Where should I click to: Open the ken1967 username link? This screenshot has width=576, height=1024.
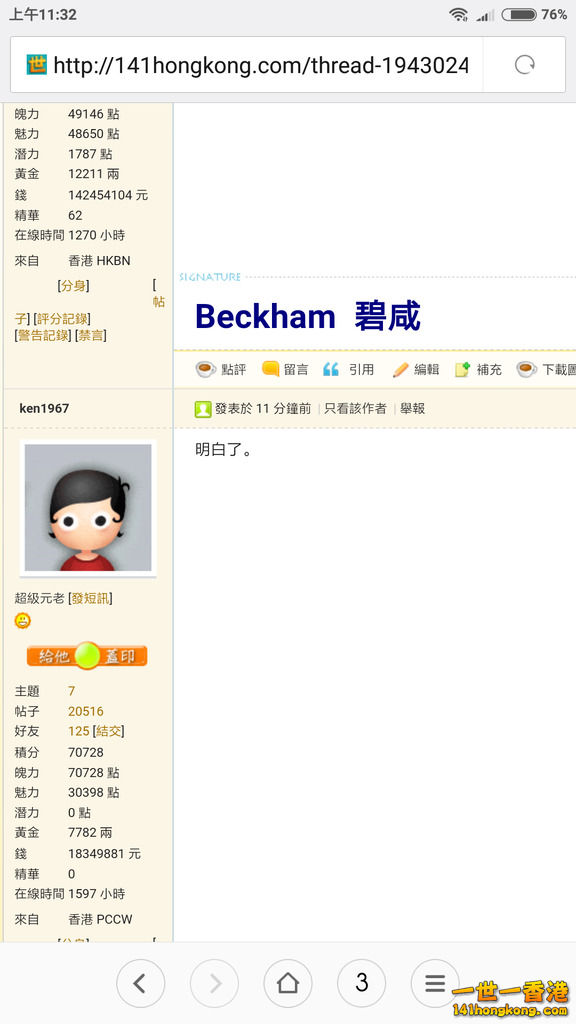pyautogui.click(x=44, y=408)
